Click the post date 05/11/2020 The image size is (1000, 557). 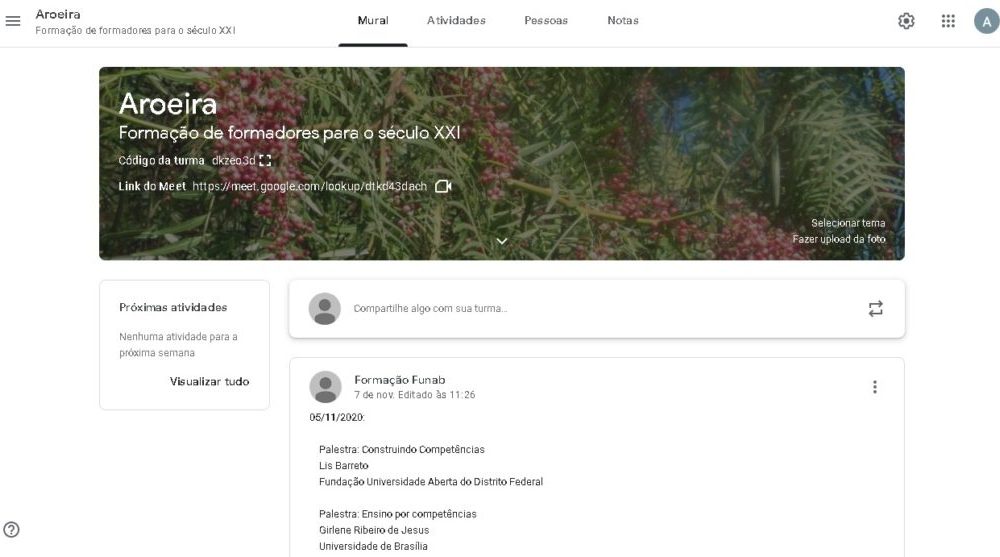click(x=337, y=417)
